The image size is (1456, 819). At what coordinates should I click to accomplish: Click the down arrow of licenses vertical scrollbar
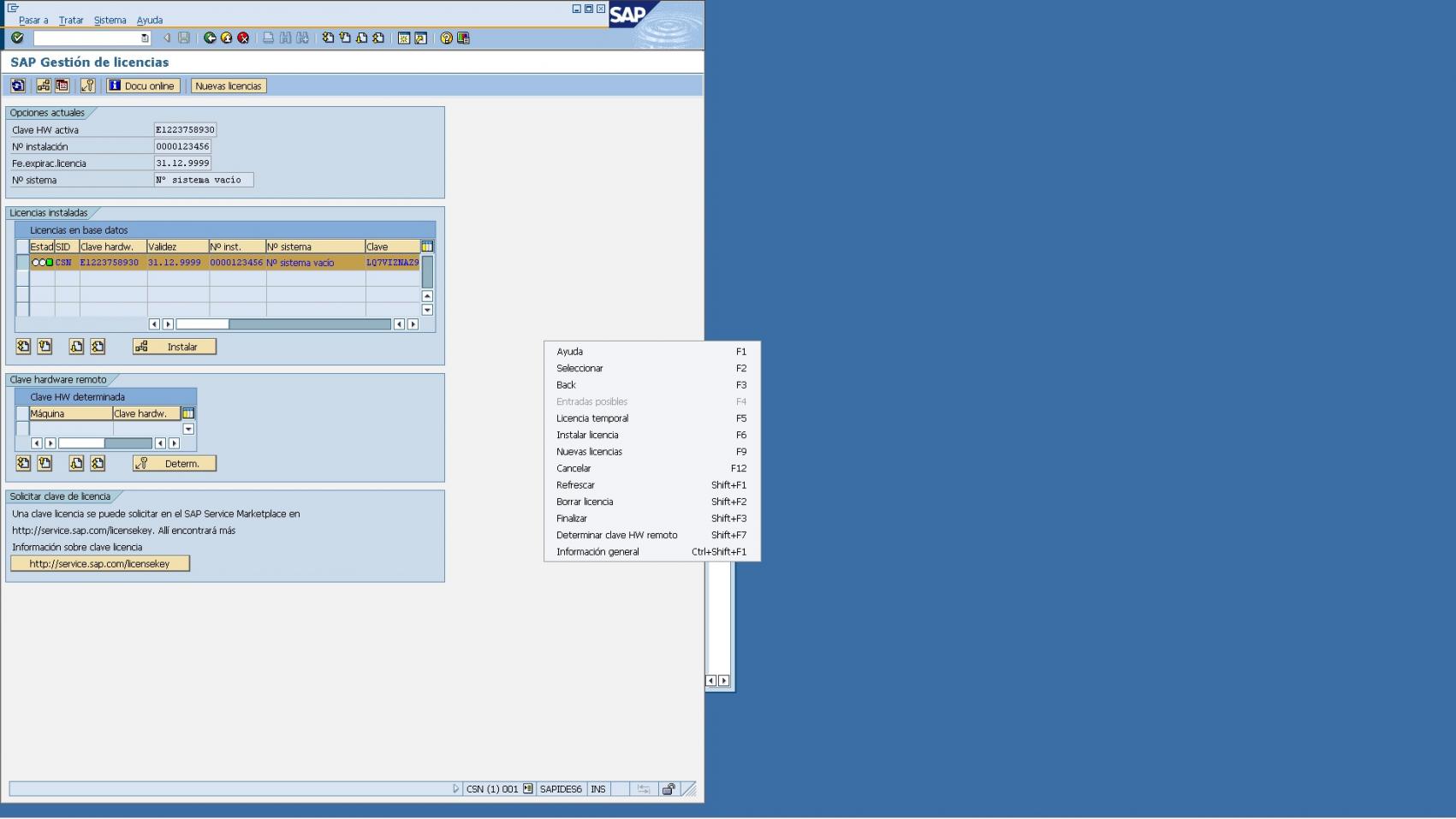[427, 310]
